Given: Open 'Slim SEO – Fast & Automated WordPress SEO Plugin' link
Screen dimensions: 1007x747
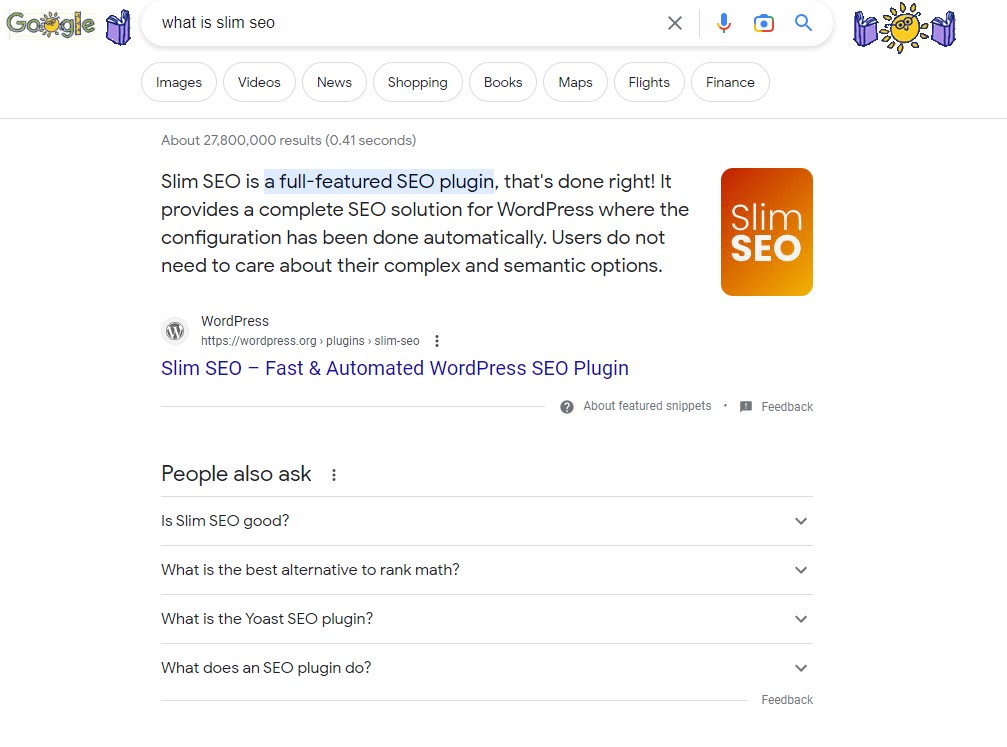Looking at the screenshot, I should [394, 368].
